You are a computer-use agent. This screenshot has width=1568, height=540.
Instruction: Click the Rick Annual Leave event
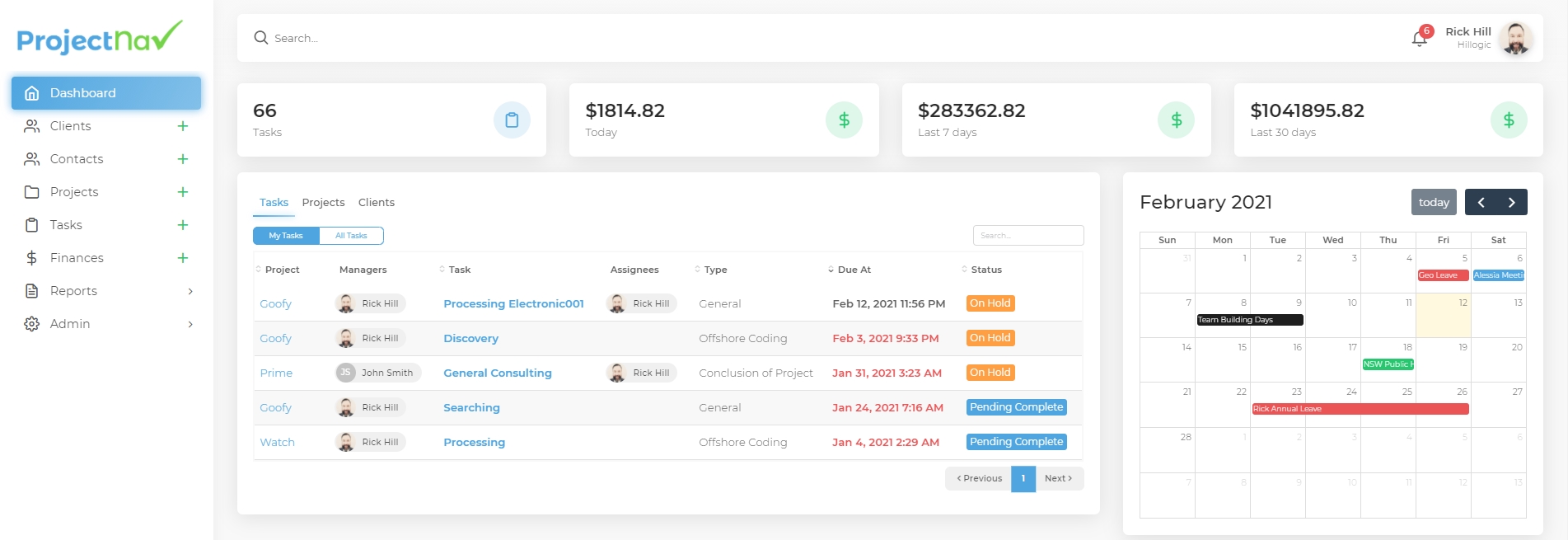1360,409
